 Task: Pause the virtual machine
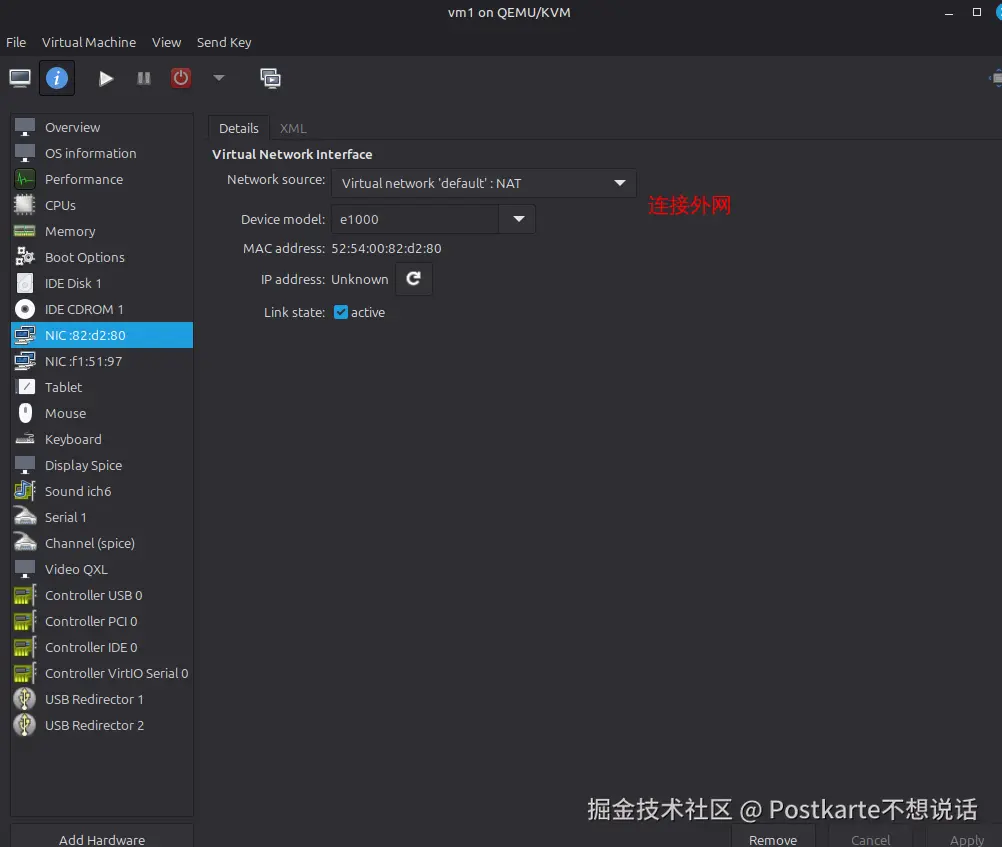(x=144, y=78)
